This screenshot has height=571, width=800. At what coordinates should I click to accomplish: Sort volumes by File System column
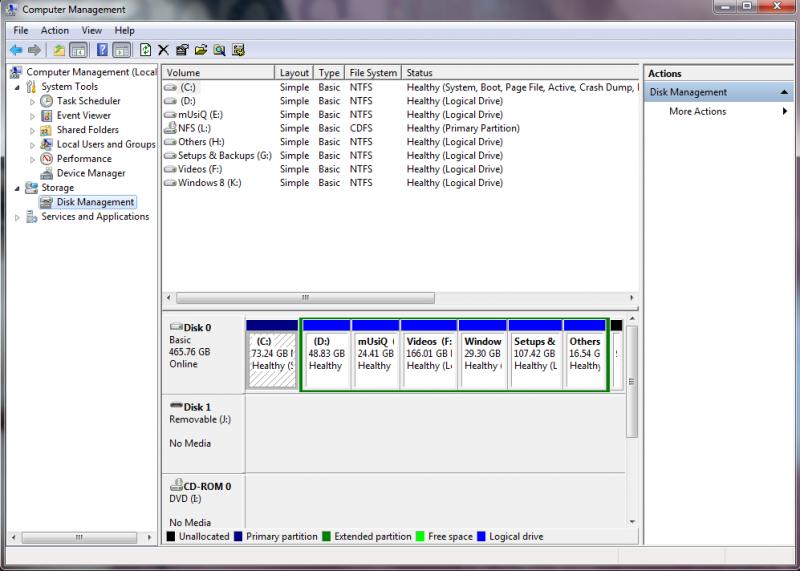(x=373, y=73)
